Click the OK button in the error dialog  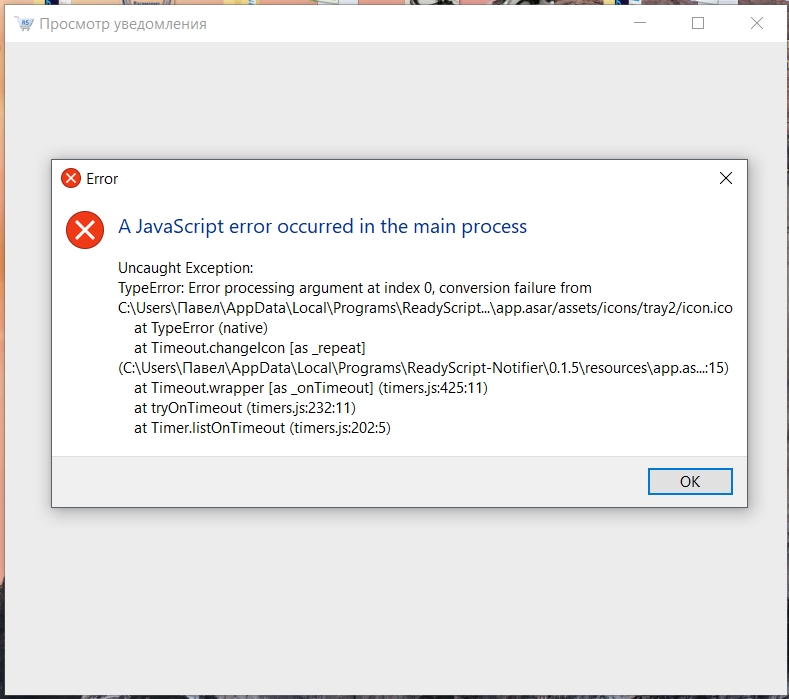tap(690, 482)
